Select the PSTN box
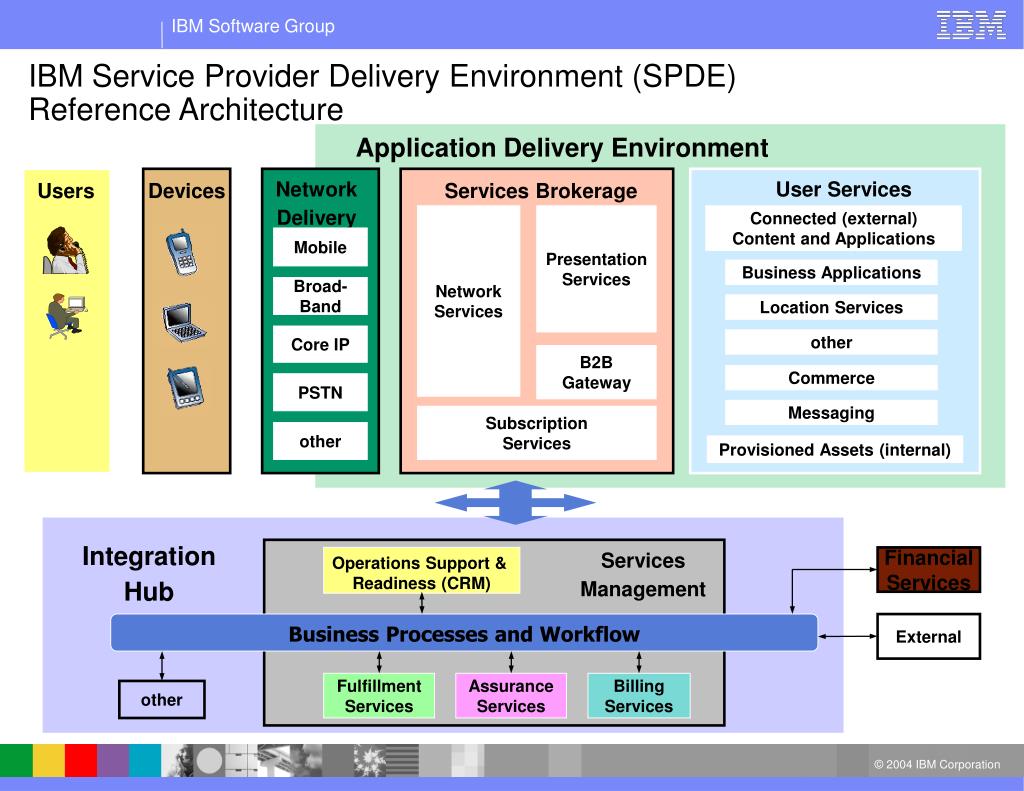This screenshot has width=1024, height=791. [x=320, y=392]
